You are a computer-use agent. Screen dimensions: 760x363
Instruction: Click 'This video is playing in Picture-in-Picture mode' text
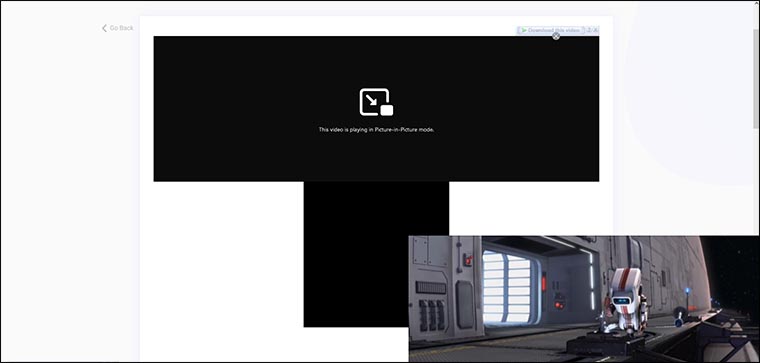pos(376,130)
